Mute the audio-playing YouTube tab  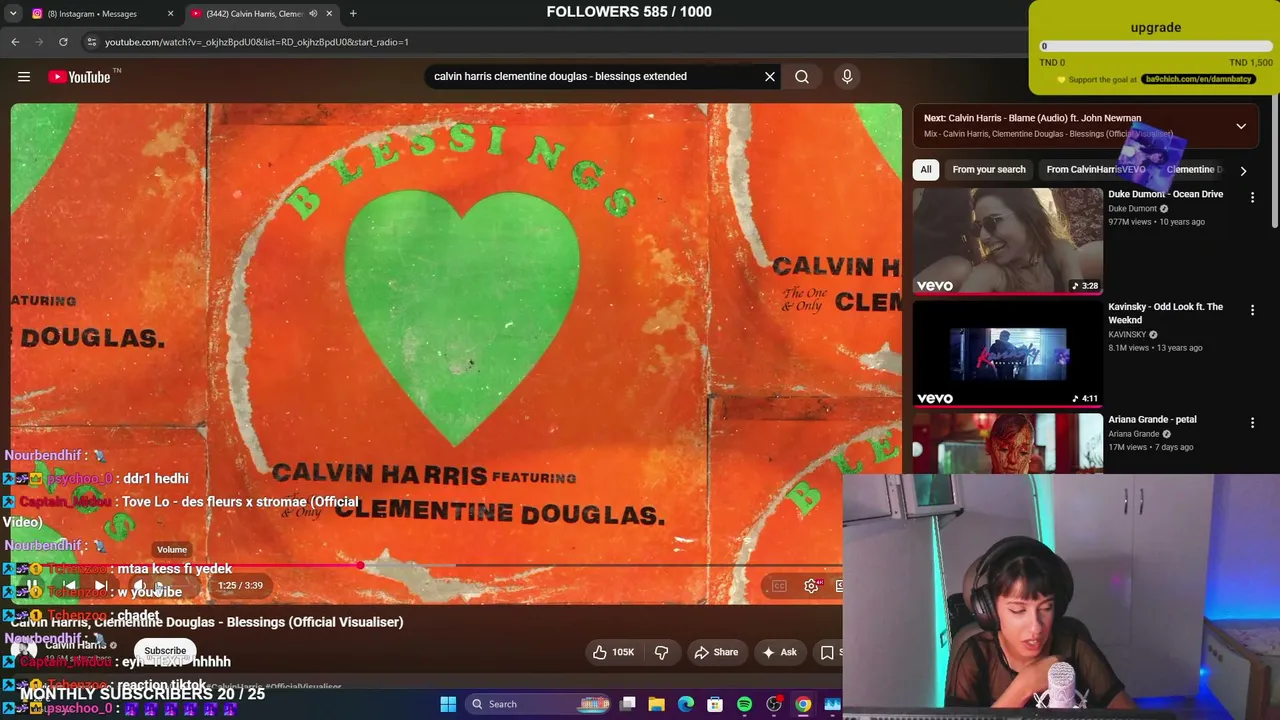[x=313, y=14]
